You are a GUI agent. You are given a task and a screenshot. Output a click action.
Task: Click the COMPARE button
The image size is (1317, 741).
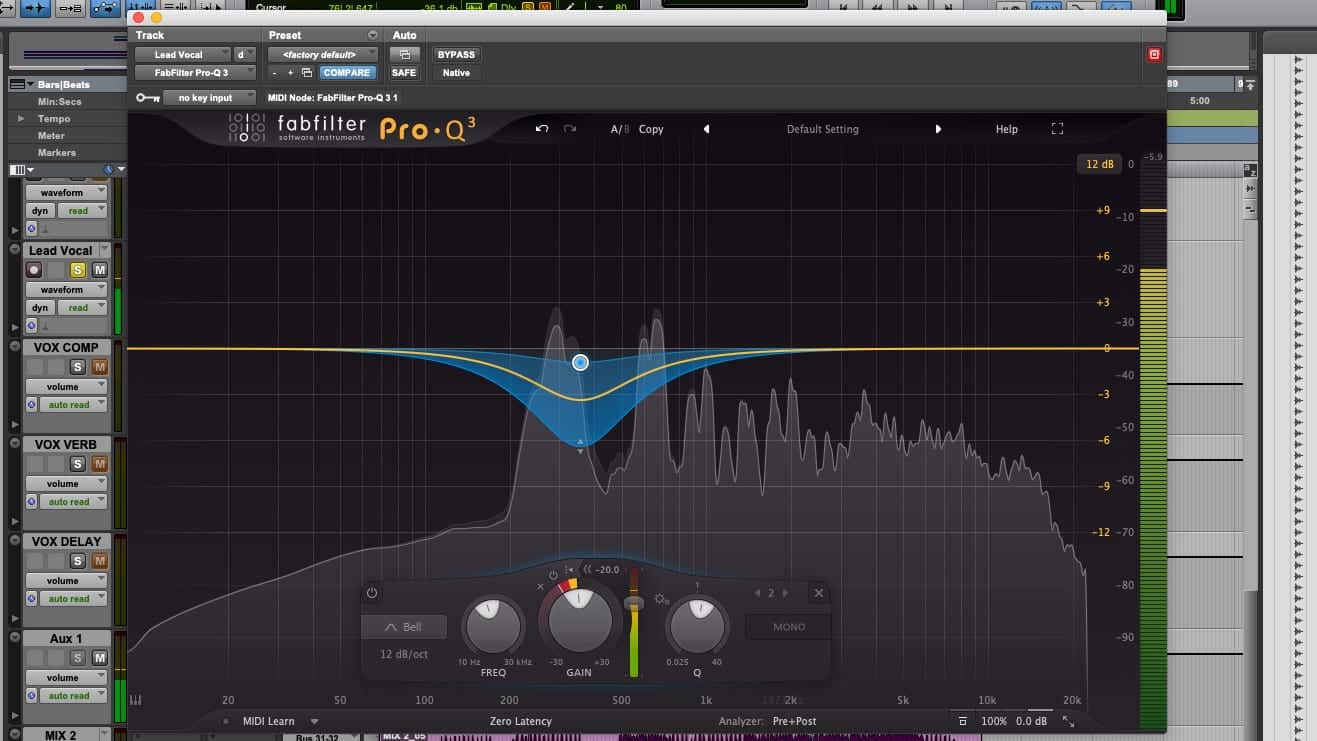tap(347, 73)
